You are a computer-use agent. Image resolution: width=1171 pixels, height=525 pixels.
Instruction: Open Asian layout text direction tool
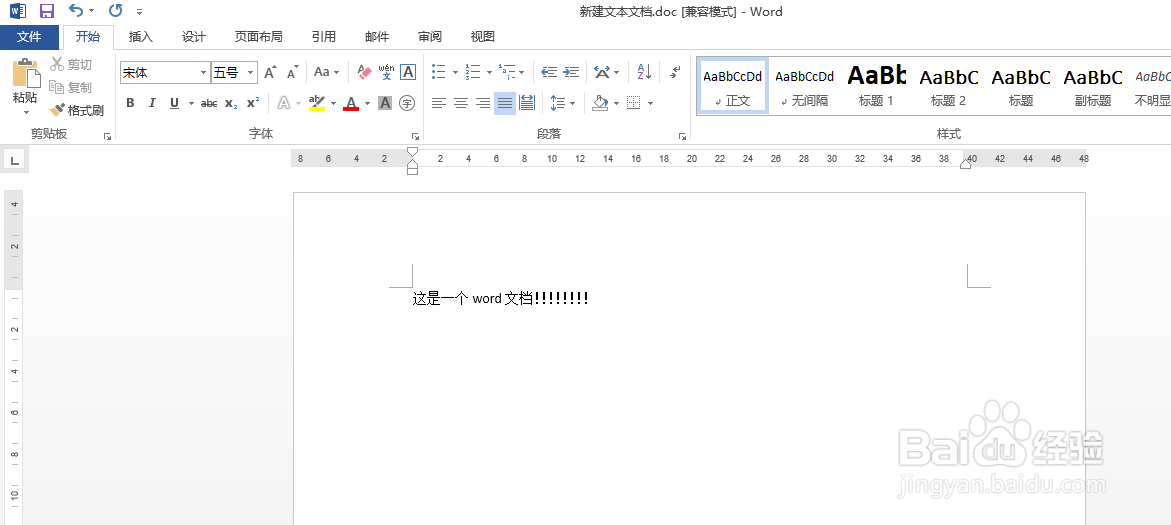point(602,72)
